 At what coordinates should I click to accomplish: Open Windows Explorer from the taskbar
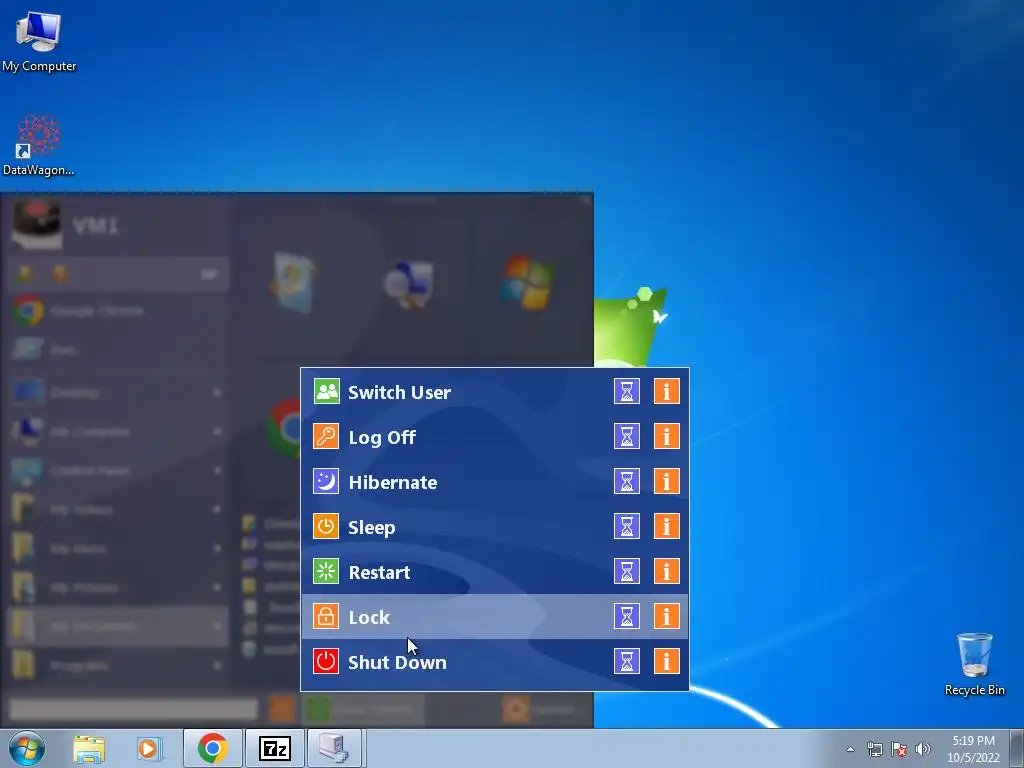pos(89,749)
